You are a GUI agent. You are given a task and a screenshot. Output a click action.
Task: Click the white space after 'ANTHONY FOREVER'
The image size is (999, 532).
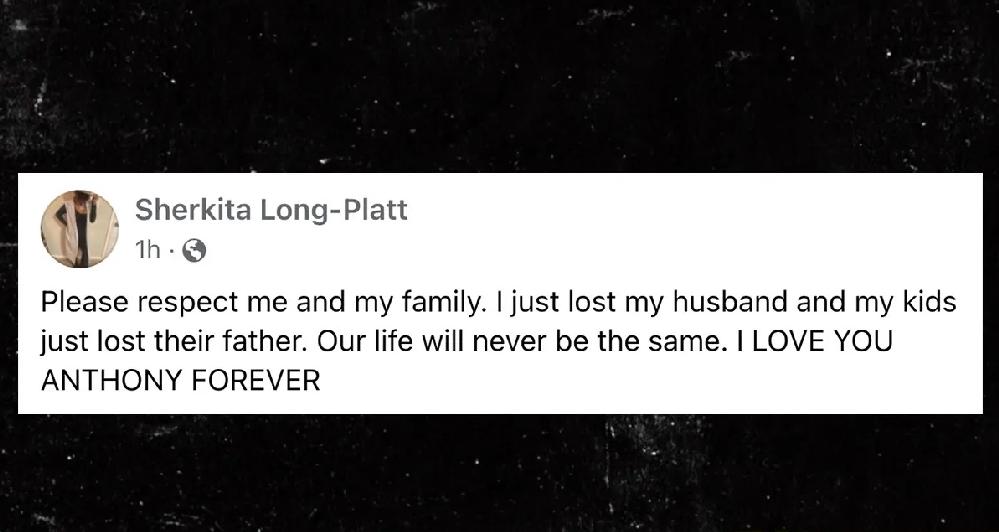point(650,381)
